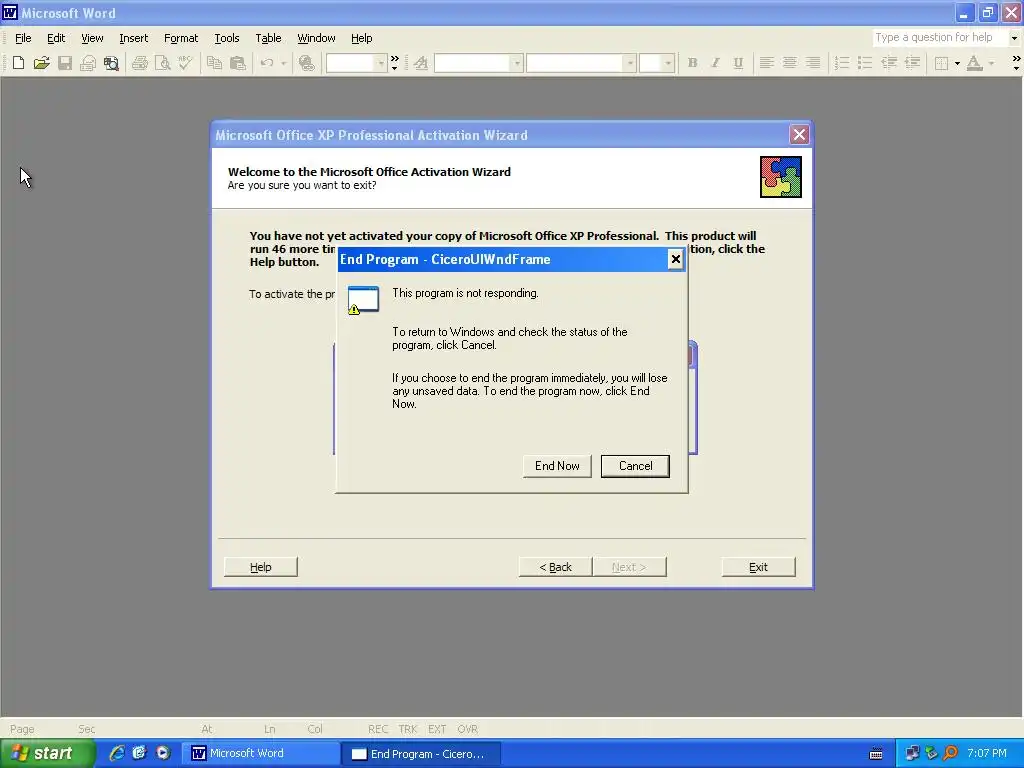This screenshot has height=768, width=1024.
Task: Switch to Microsoft Word taskbar button
Action: point(260,754)
